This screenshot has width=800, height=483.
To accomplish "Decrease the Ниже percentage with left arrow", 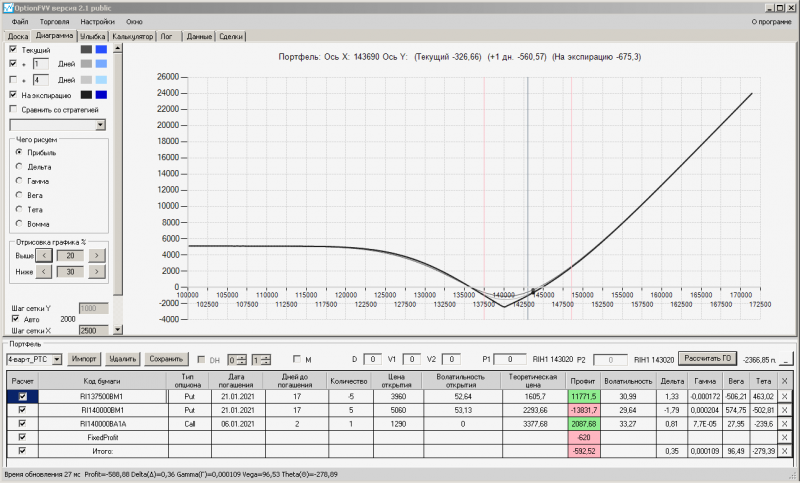I will pos(44,272).
